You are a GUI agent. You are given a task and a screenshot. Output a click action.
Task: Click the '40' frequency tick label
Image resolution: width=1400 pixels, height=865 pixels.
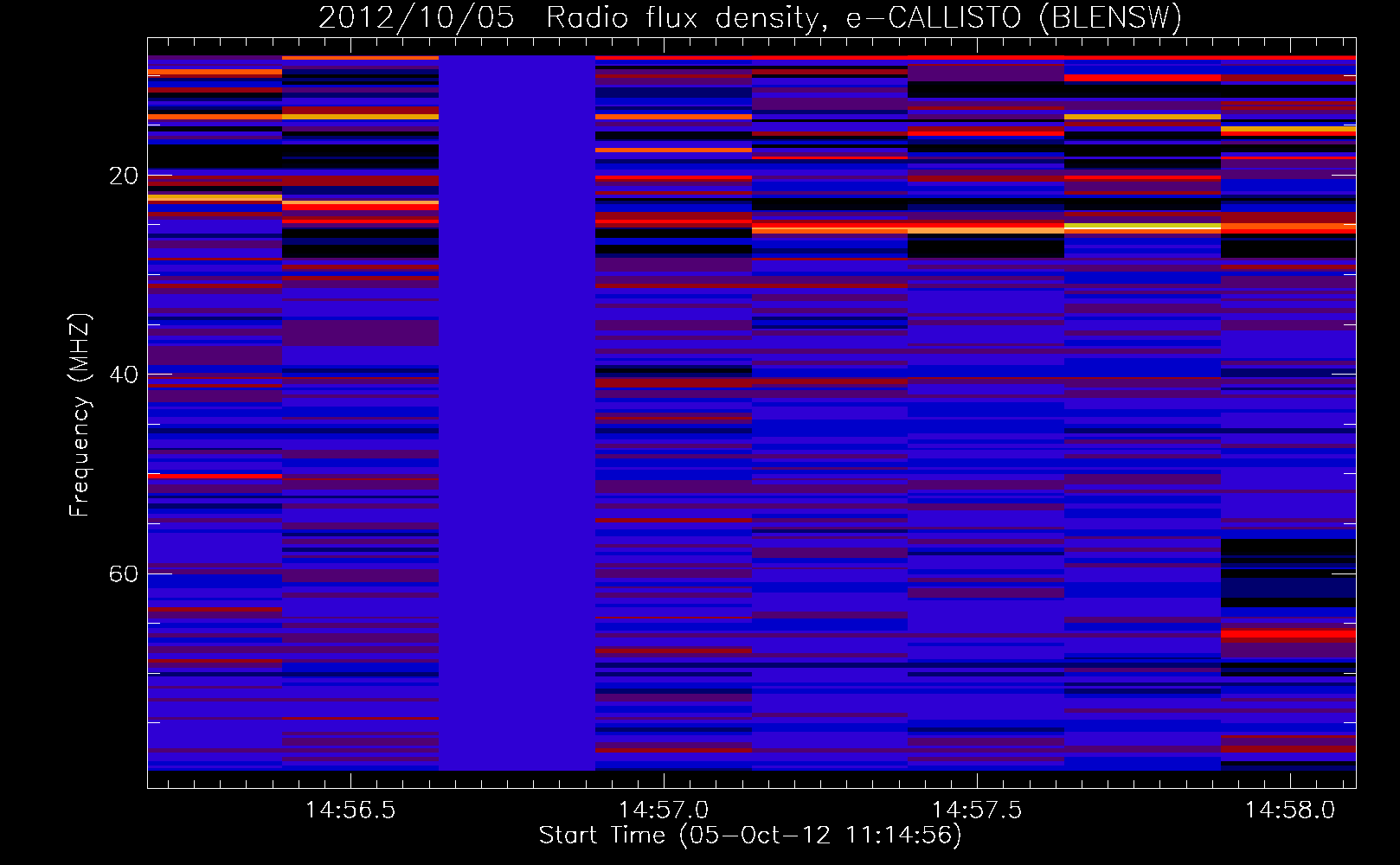[x=123, y=375]
